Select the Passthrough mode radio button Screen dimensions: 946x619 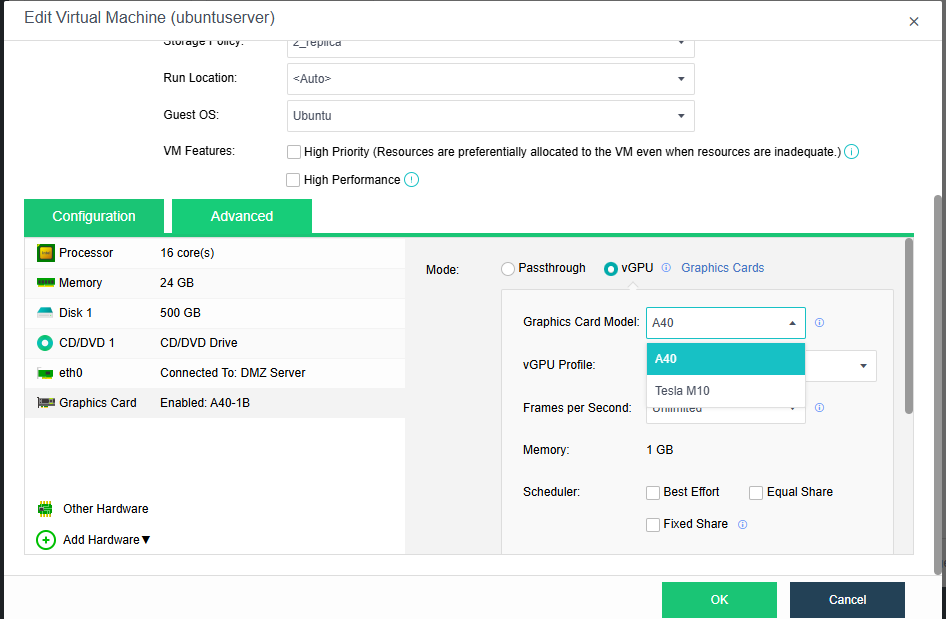(508, 268)
